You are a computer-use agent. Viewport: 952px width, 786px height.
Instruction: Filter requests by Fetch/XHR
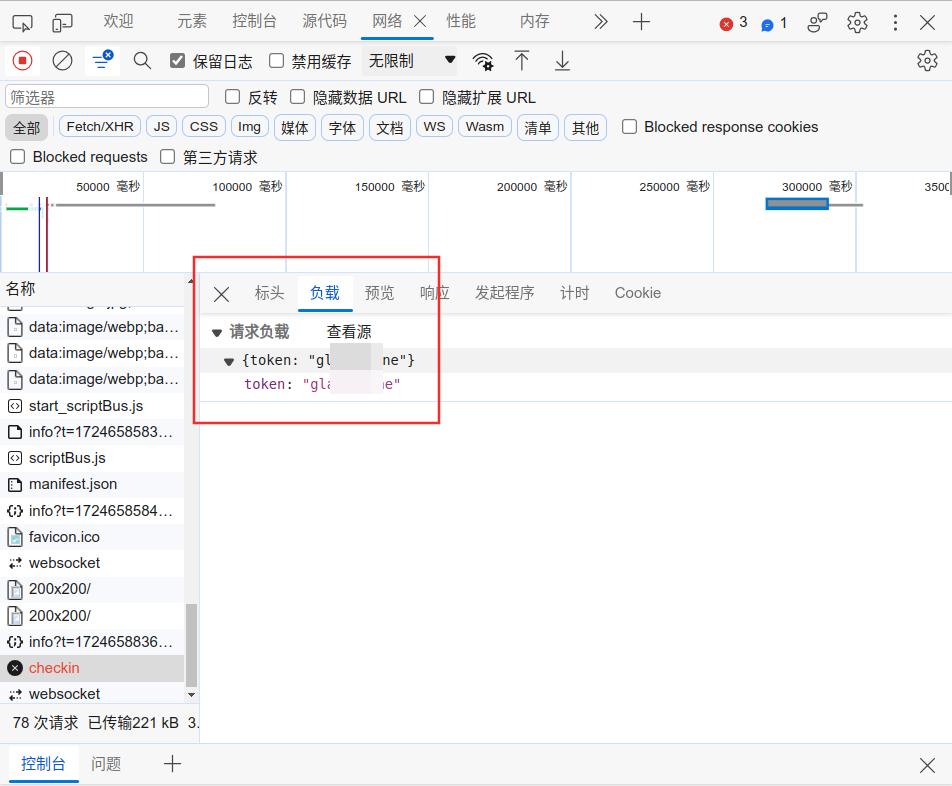click(x=99, y=127)
